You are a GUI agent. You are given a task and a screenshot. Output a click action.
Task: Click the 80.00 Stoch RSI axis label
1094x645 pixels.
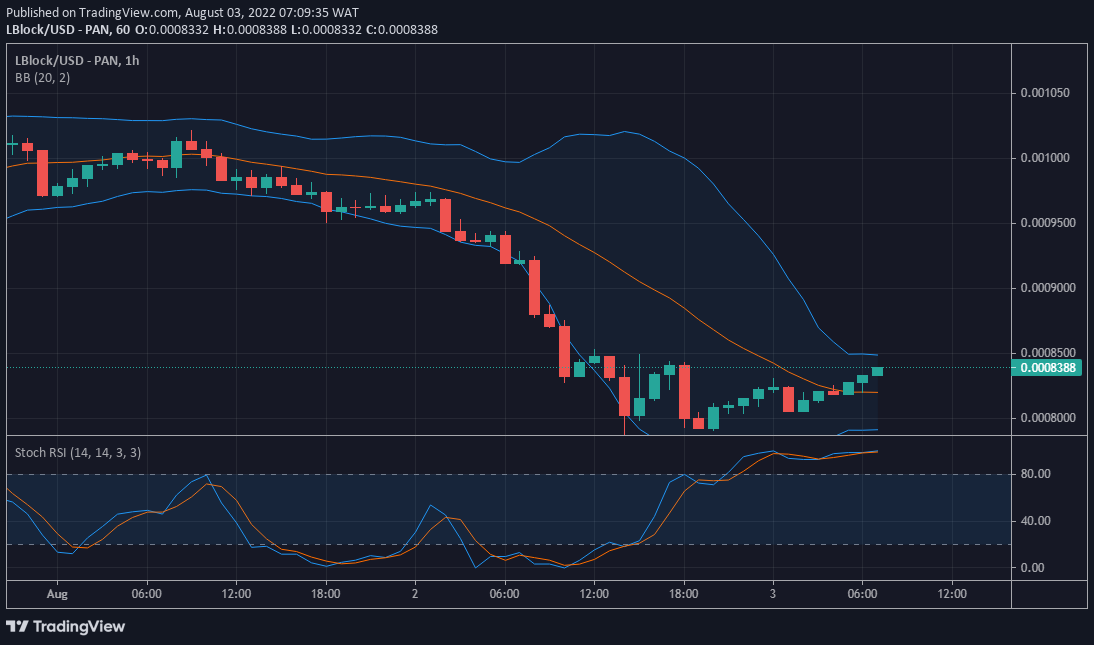pyautogui.click(x=1035, y=474)
